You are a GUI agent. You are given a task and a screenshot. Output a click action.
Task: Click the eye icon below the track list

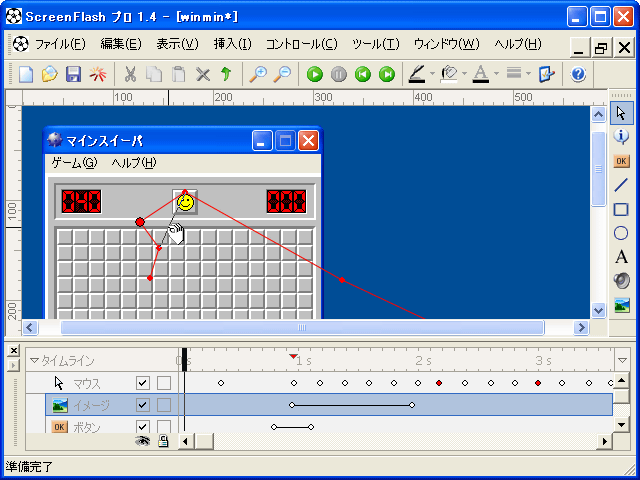pyautogui.click(x=142, y=441)
